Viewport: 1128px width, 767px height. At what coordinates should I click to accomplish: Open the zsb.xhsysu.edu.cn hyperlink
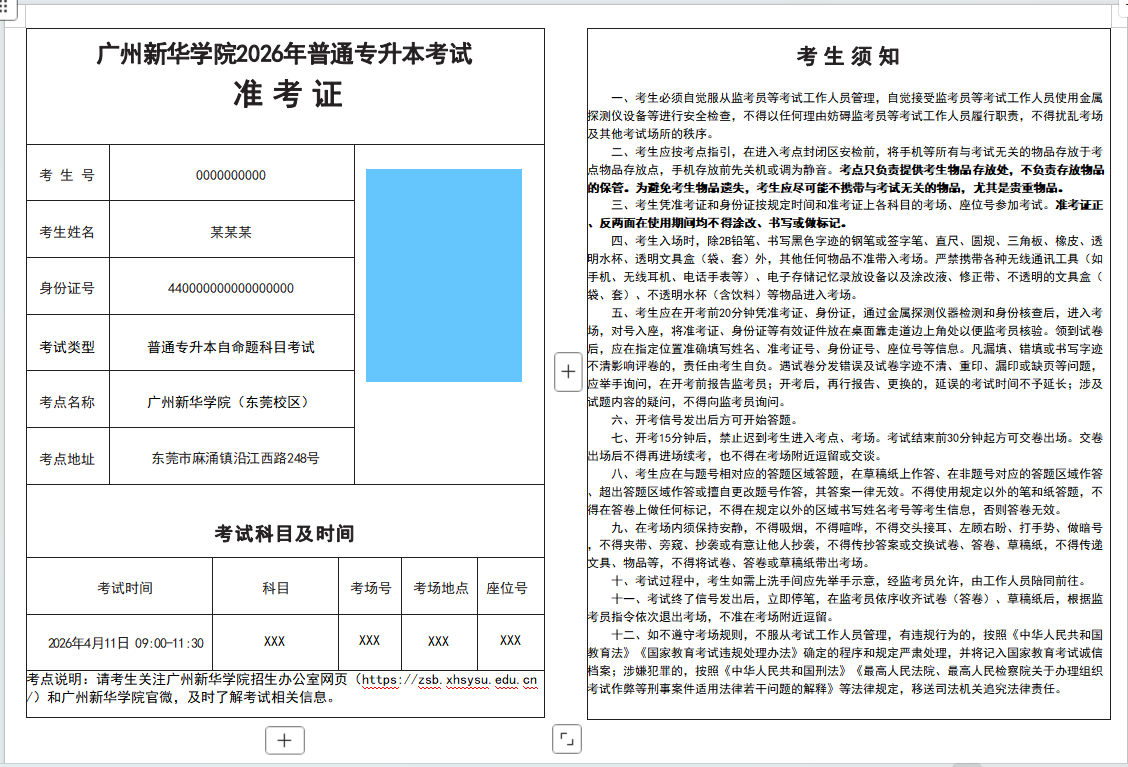[x=448, y=680]
